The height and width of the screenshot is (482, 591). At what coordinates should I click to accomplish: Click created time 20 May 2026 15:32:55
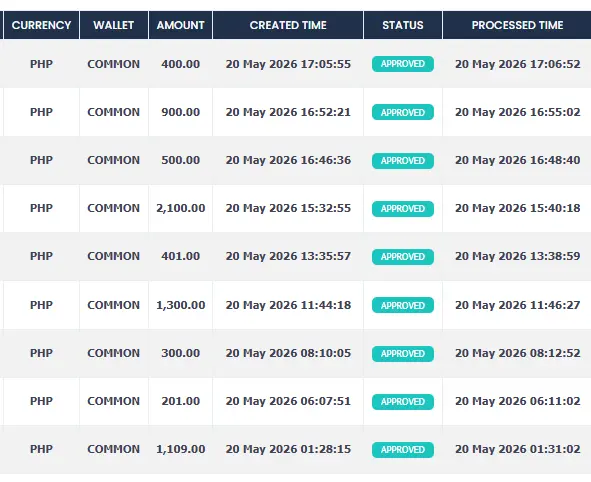tap(288, 208)
